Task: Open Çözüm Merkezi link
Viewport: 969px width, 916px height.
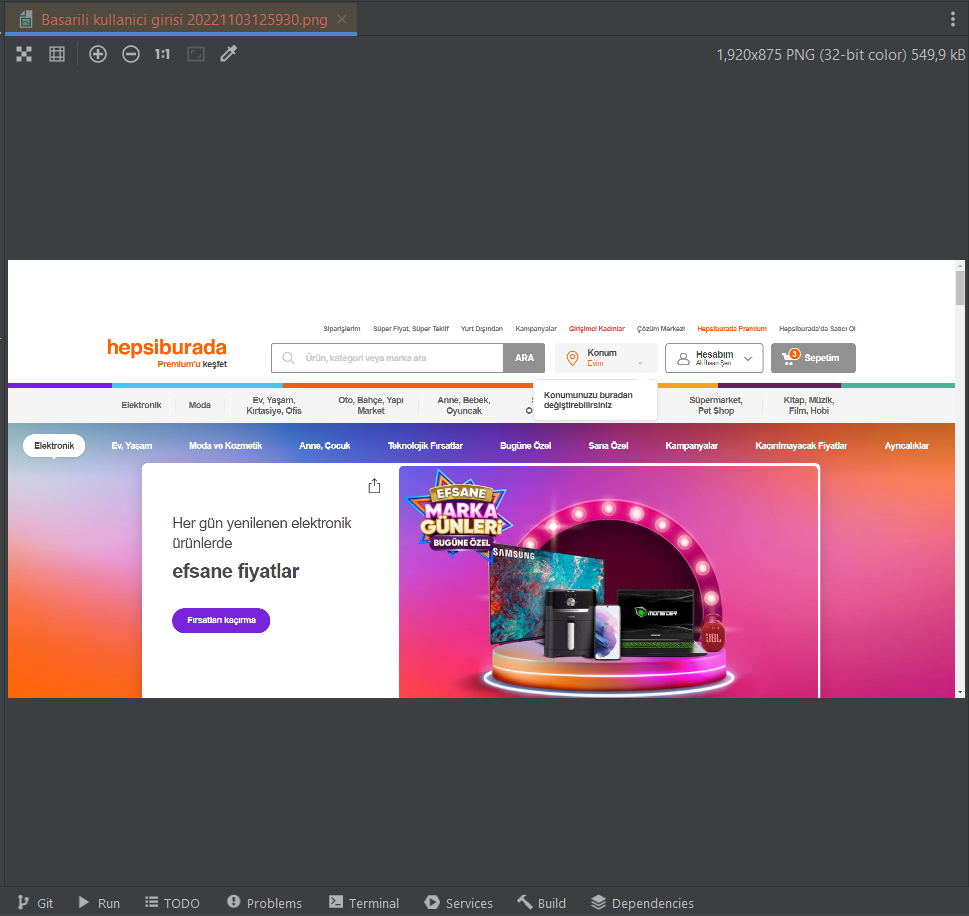Action: click(x=661, y=329)
